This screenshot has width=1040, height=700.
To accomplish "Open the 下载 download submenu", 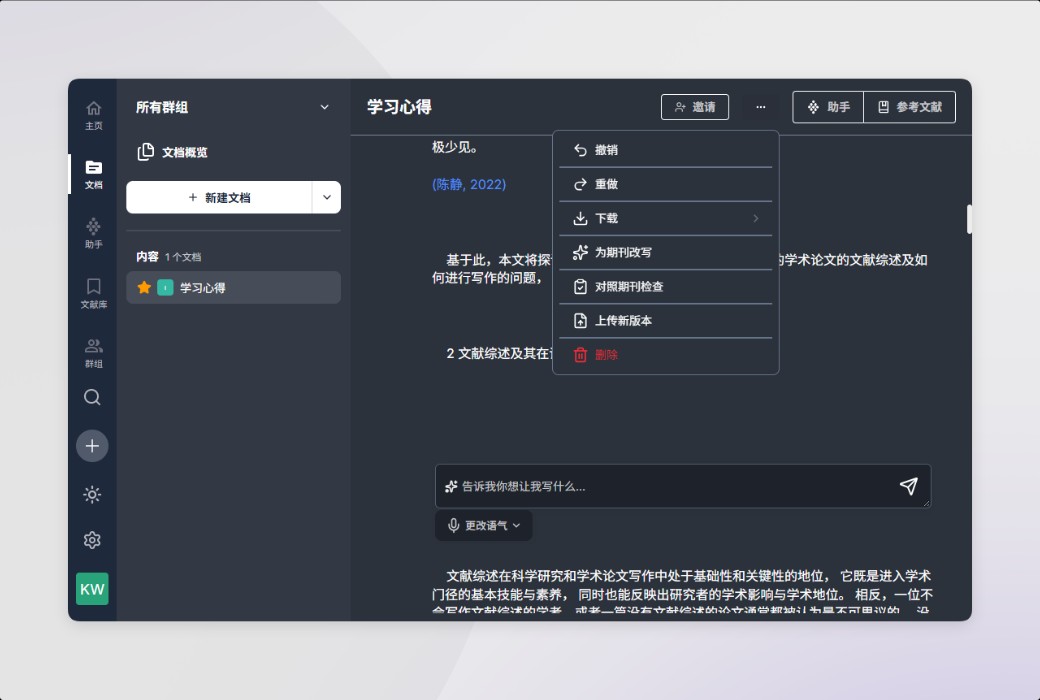I will (665, 218).
